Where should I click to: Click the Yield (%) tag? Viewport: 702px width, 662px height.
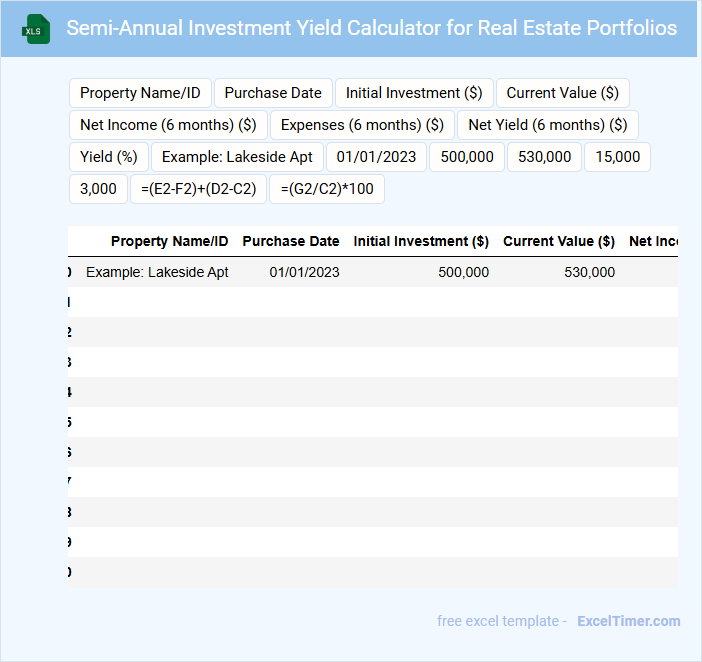pos(109,157)
